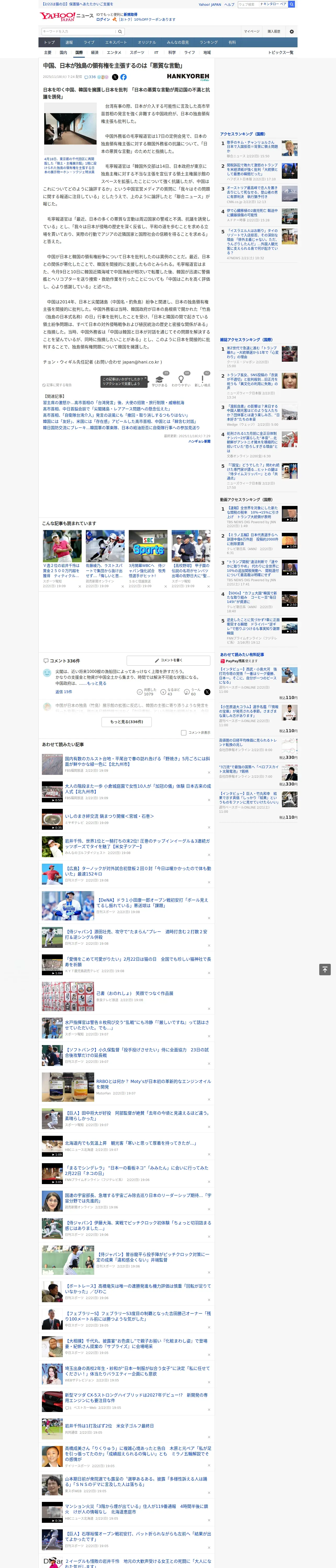The image size is (336, 1568).
Task: Open settings via the gear icon
Action: [x=292, y=31]
